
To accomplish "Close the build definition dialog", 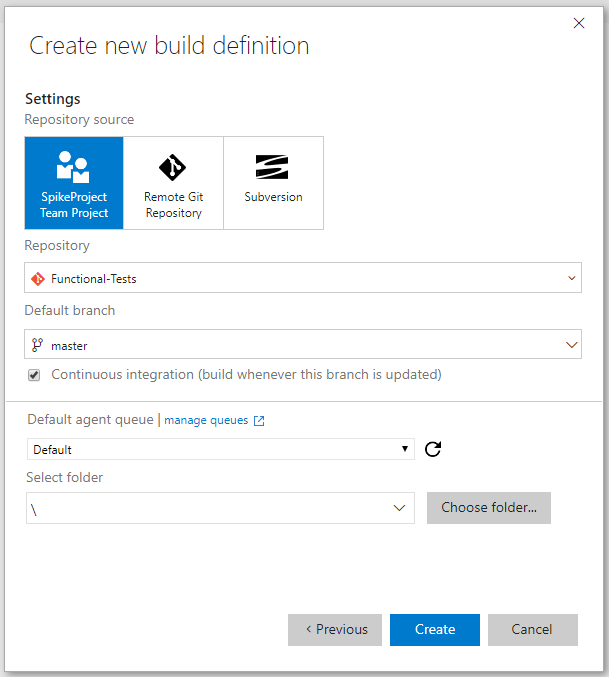I will click(x=579, y=23).
